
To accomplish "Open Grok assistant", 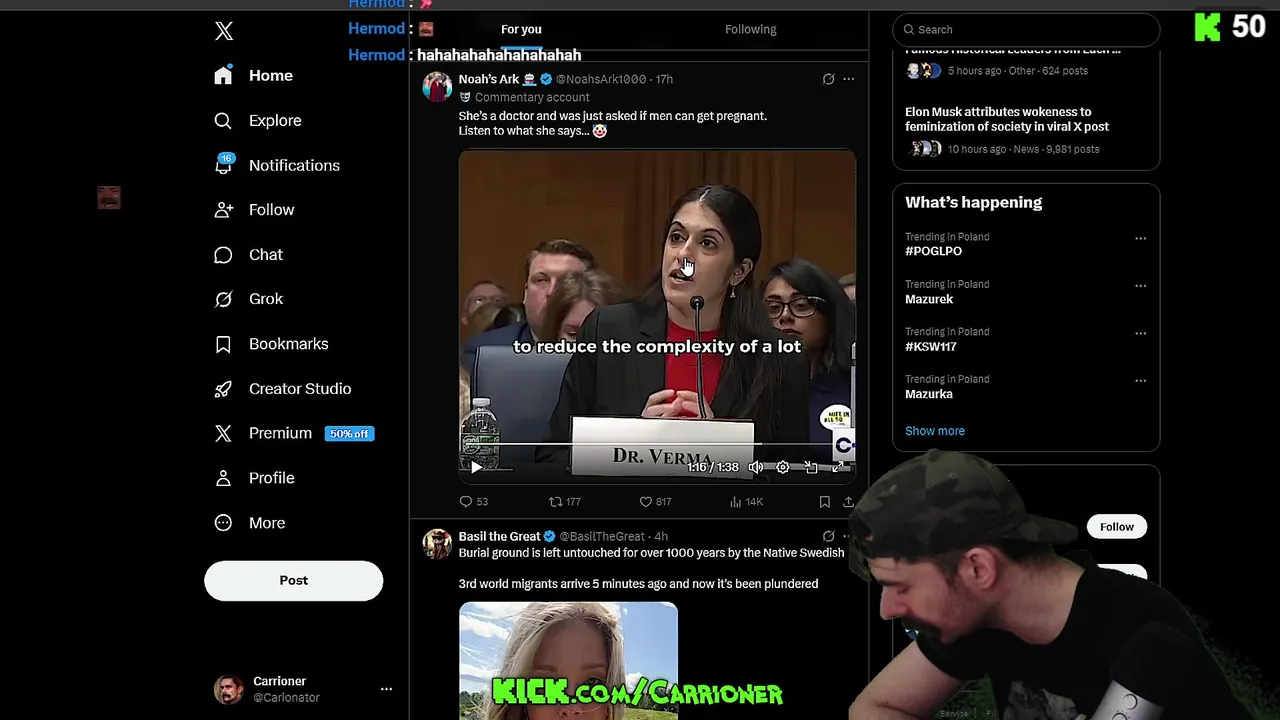I will click(x=249, y=299).
